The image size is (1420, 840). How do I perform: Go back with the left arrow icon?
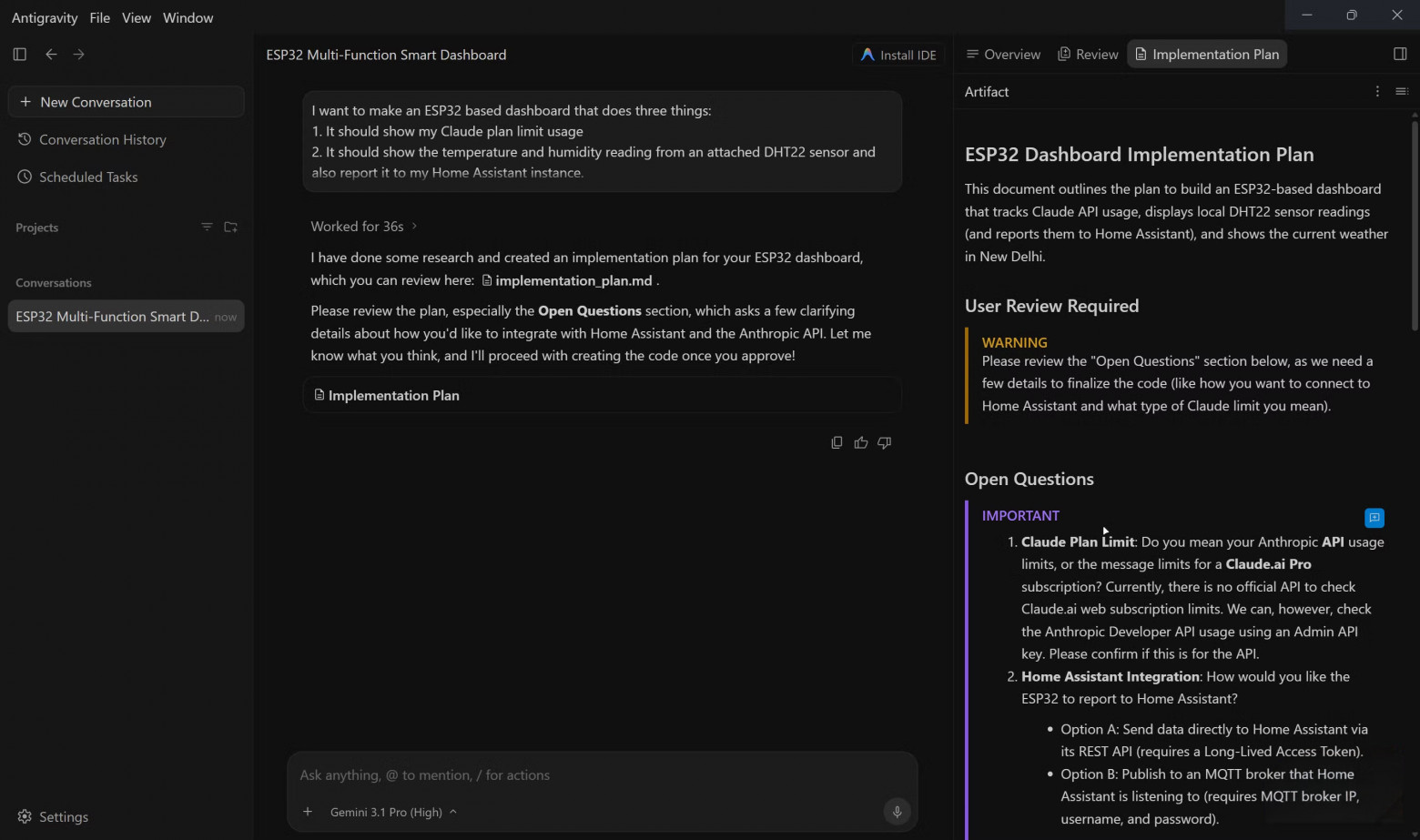[x=51, y=55]
